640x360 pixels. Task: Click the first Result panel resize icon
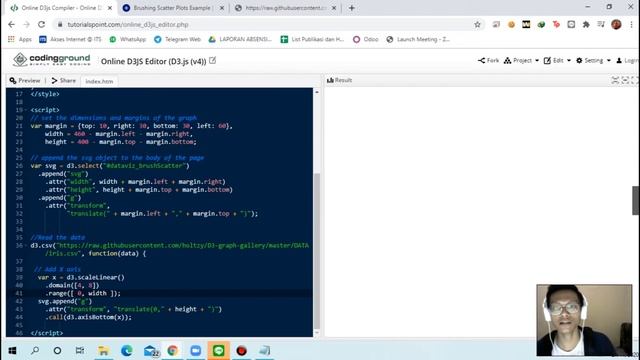pos(615,80)
